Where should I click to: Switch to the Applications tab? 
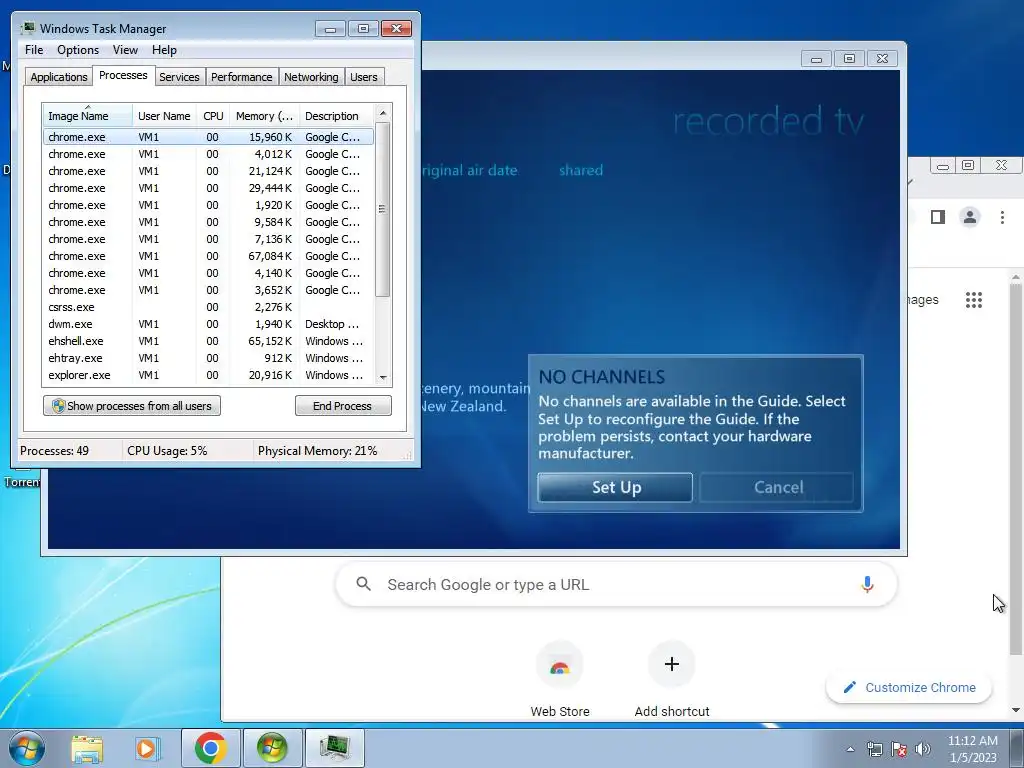[59, 77]
